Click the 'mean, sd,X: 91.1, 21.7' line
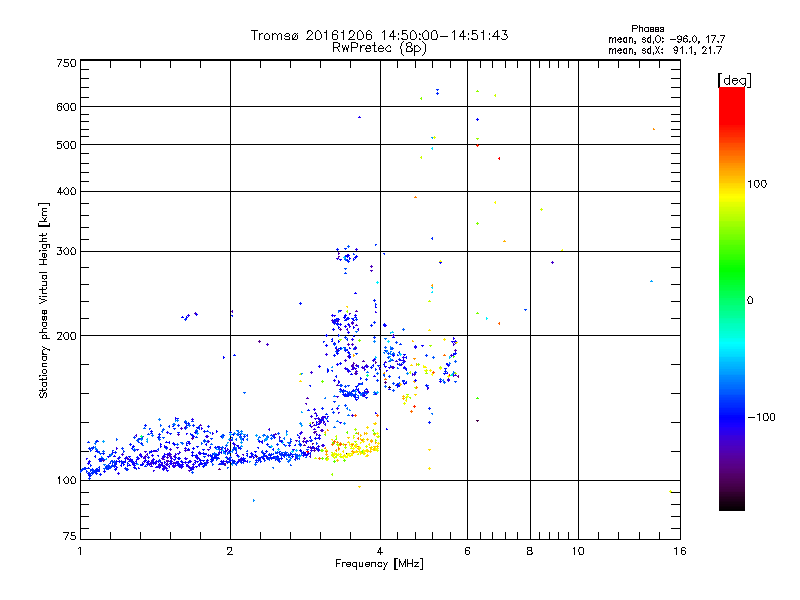Screen dimensions: 800x600 tap(665, 51)
